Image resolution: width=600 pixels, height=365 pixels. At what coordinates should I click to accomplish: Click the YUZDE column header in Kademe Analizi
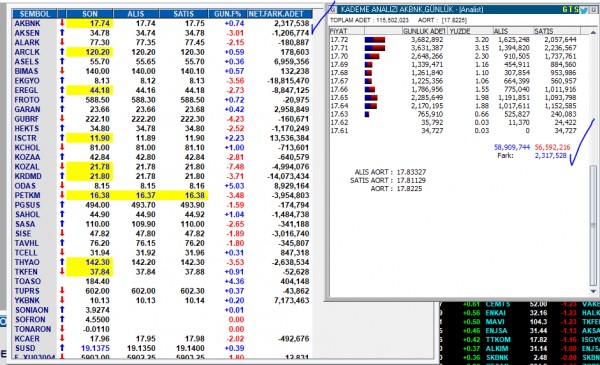(x=470, y=31)
